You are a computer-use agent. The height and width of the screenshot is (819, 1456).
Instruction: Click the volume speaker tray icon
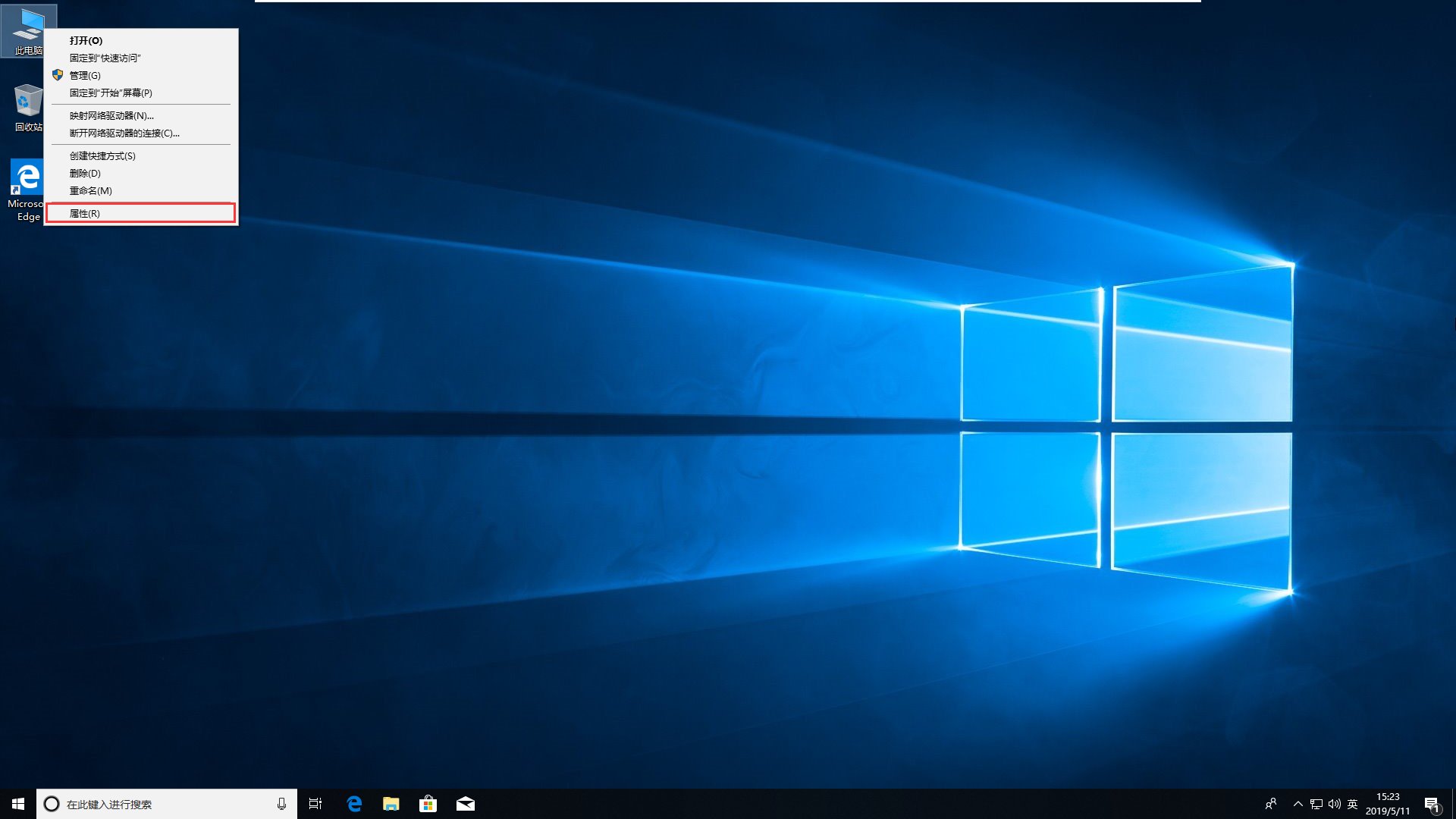tap(1335, 804)
